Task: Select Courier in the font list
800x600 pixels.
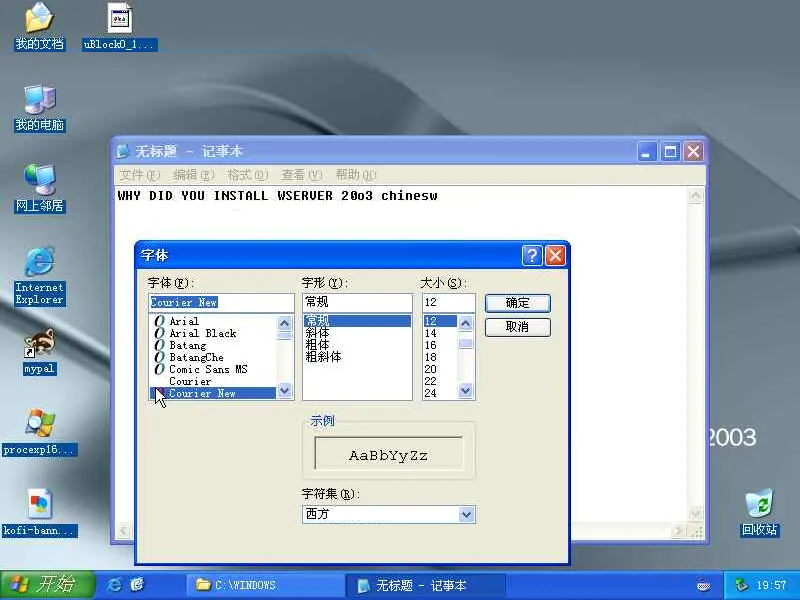Action: coord(213,381)
